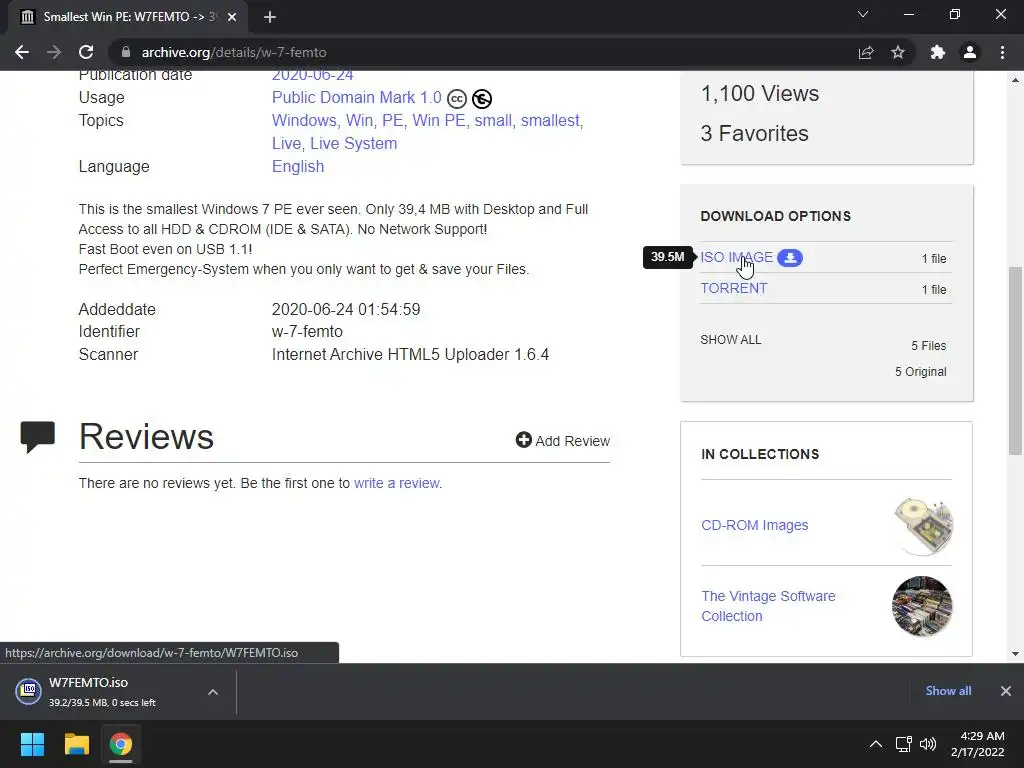
Task: Click the address bar URL
Action: click(234, 52)
